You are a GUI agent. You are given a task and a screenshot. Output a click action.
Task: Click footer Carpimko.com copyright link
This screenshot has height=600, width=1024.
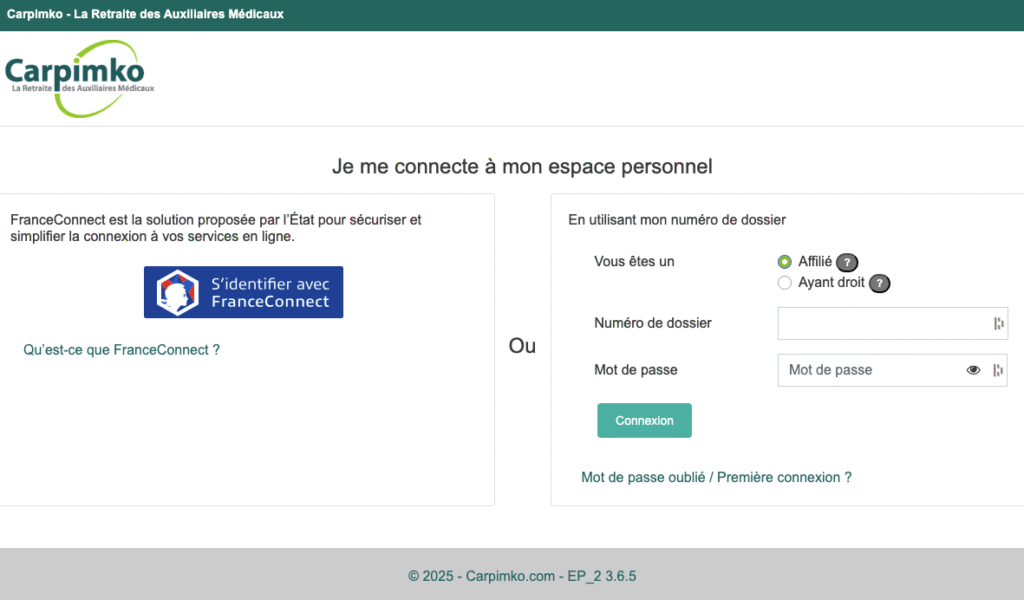tap(522, 576)
